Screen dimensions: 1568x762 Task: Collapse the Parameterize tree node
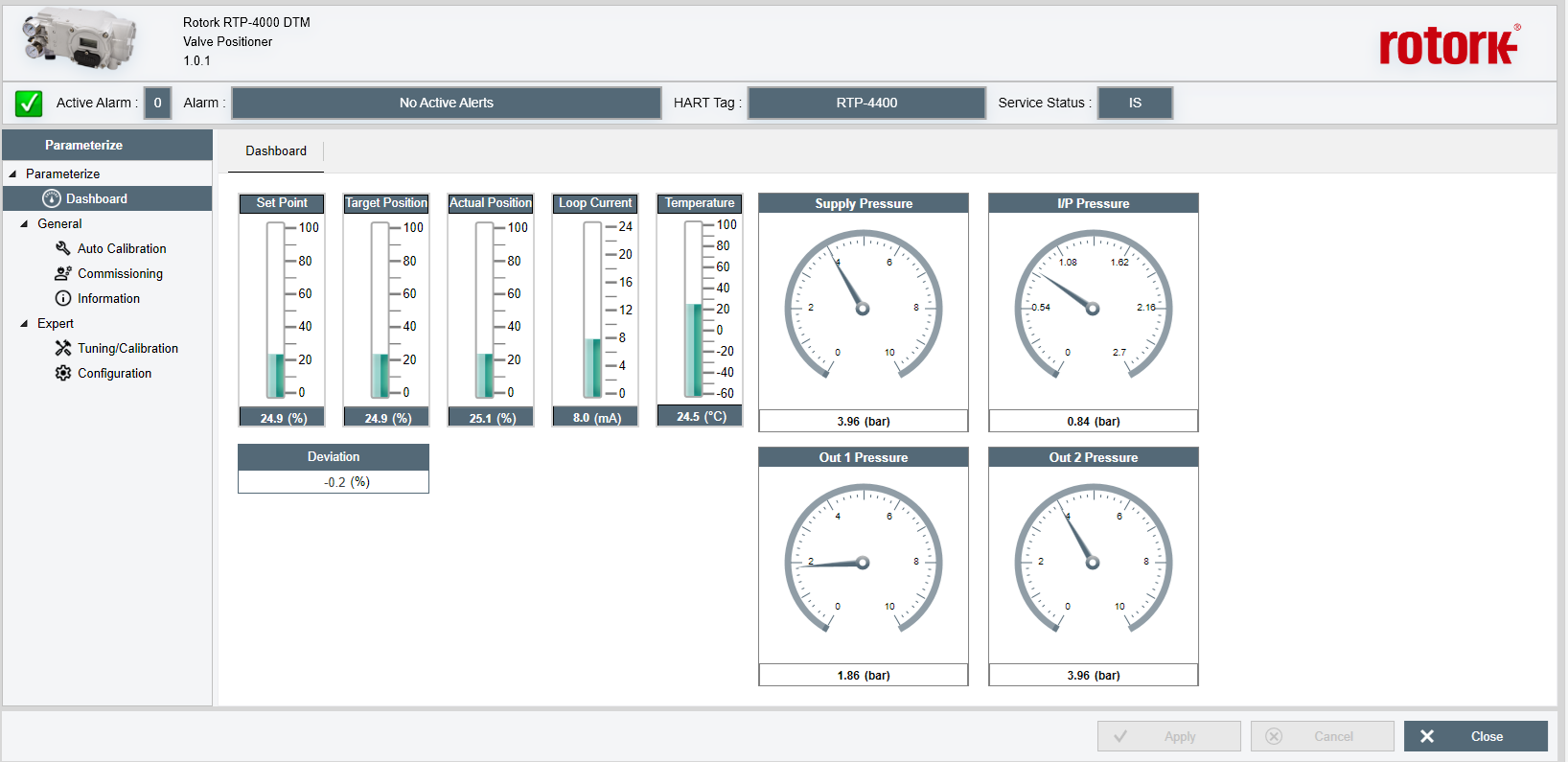[x=12, y=173]
